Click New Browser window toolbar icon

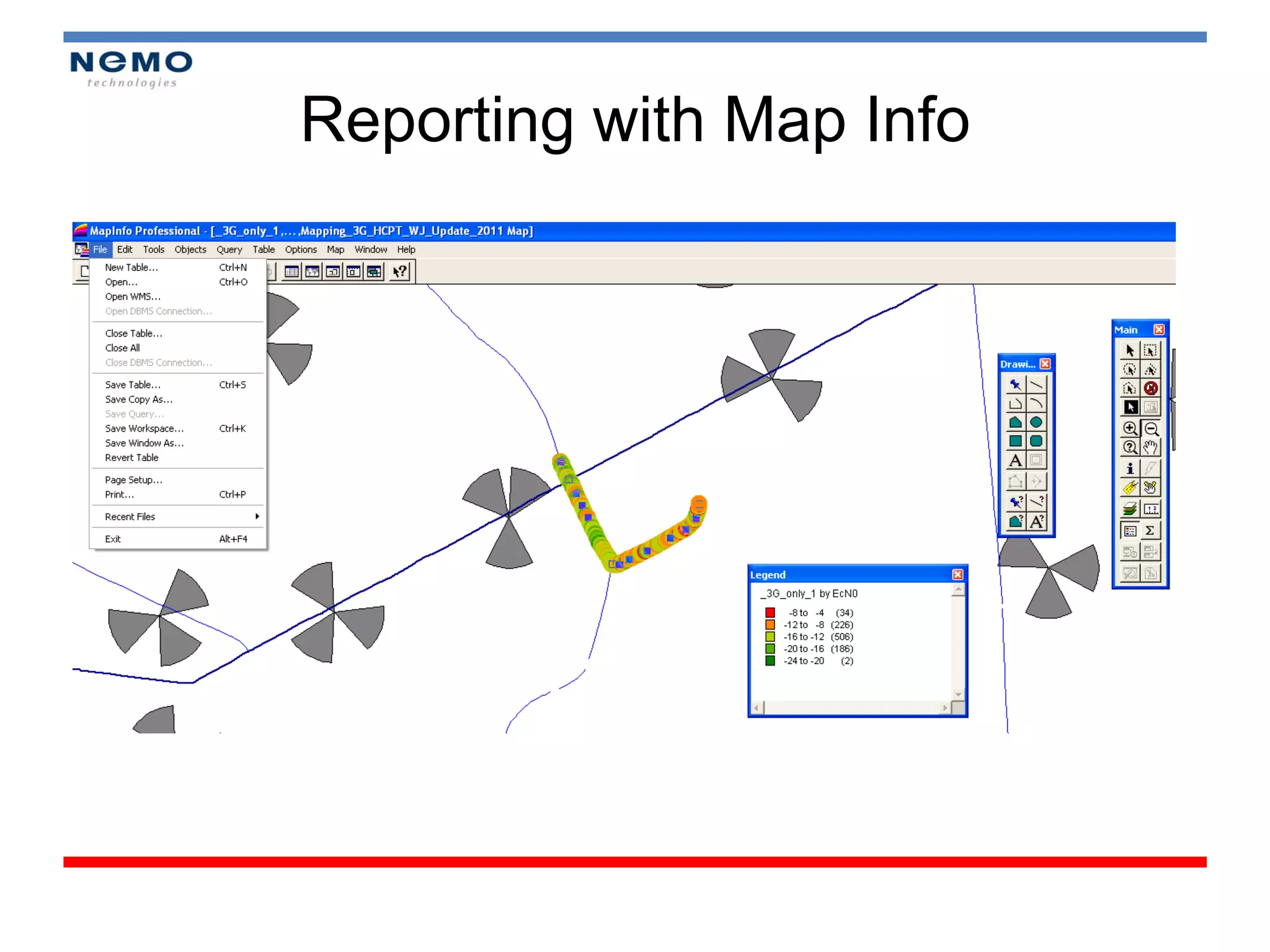point(291,271)
